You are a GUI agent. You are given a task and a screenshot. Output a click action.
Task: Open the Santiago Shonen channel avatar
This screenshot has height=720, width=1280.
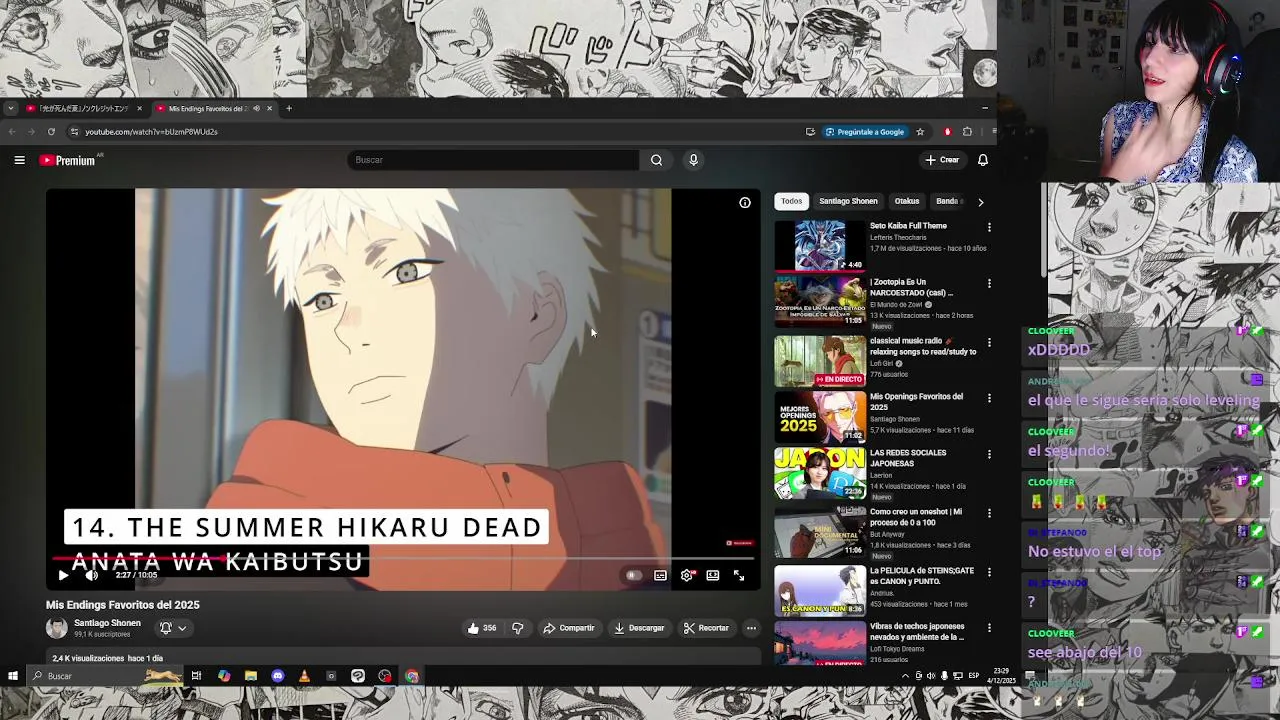(x=57, y=628)
